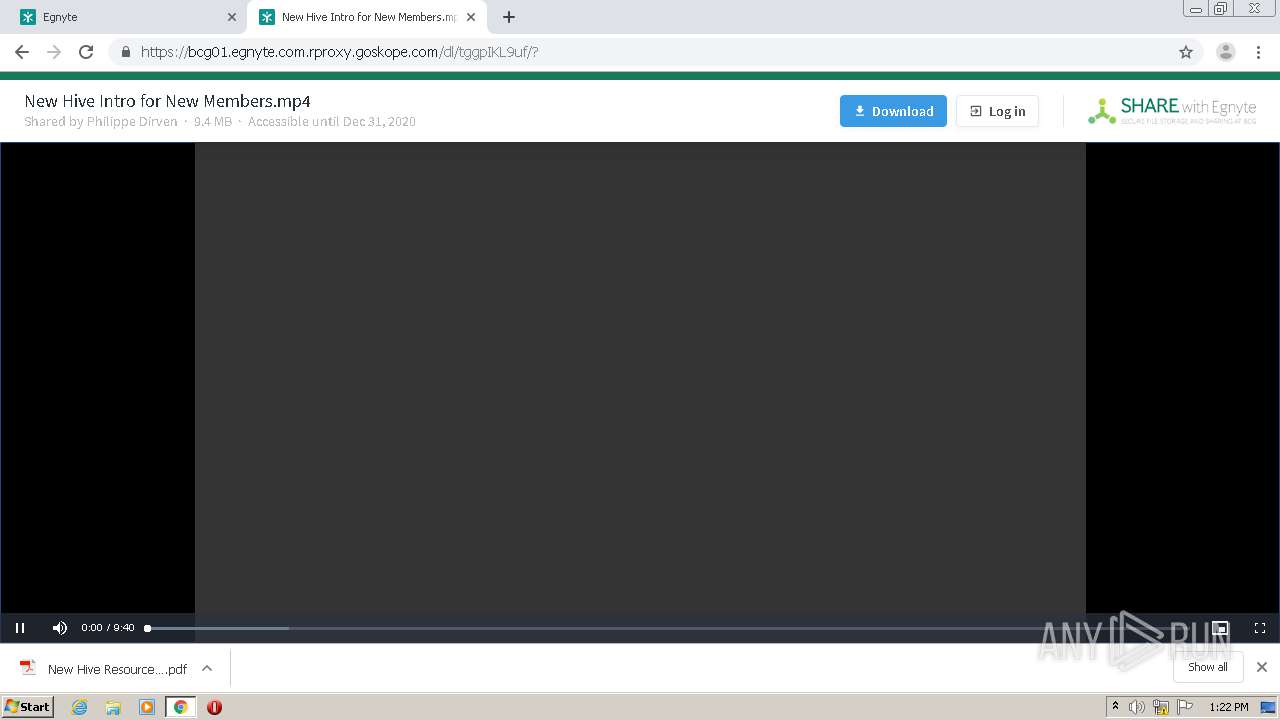This screenshot has height=720, width=1280.
Task: Open the red antivirus taskbar icon
Action: click(214, 707)
